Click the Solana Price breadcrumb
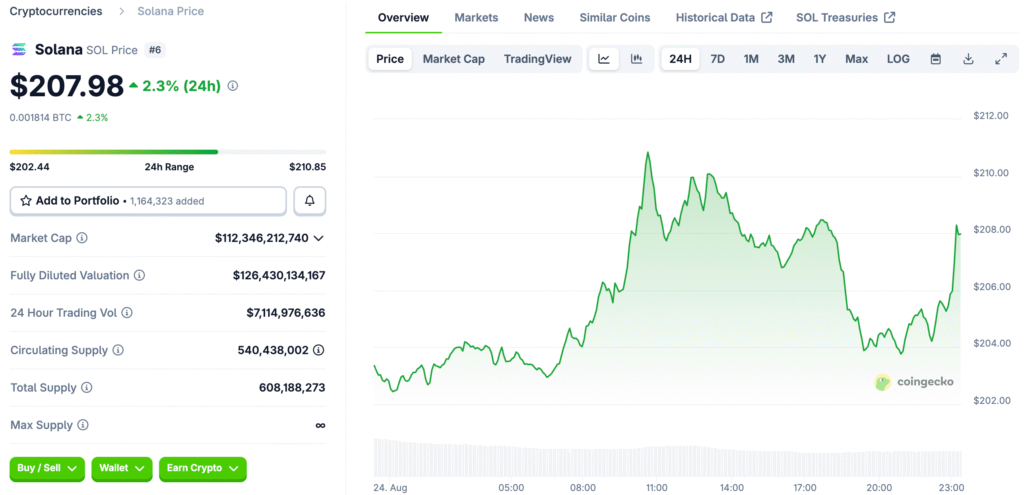Viewport: 1024px width, 495px height. 170,11
